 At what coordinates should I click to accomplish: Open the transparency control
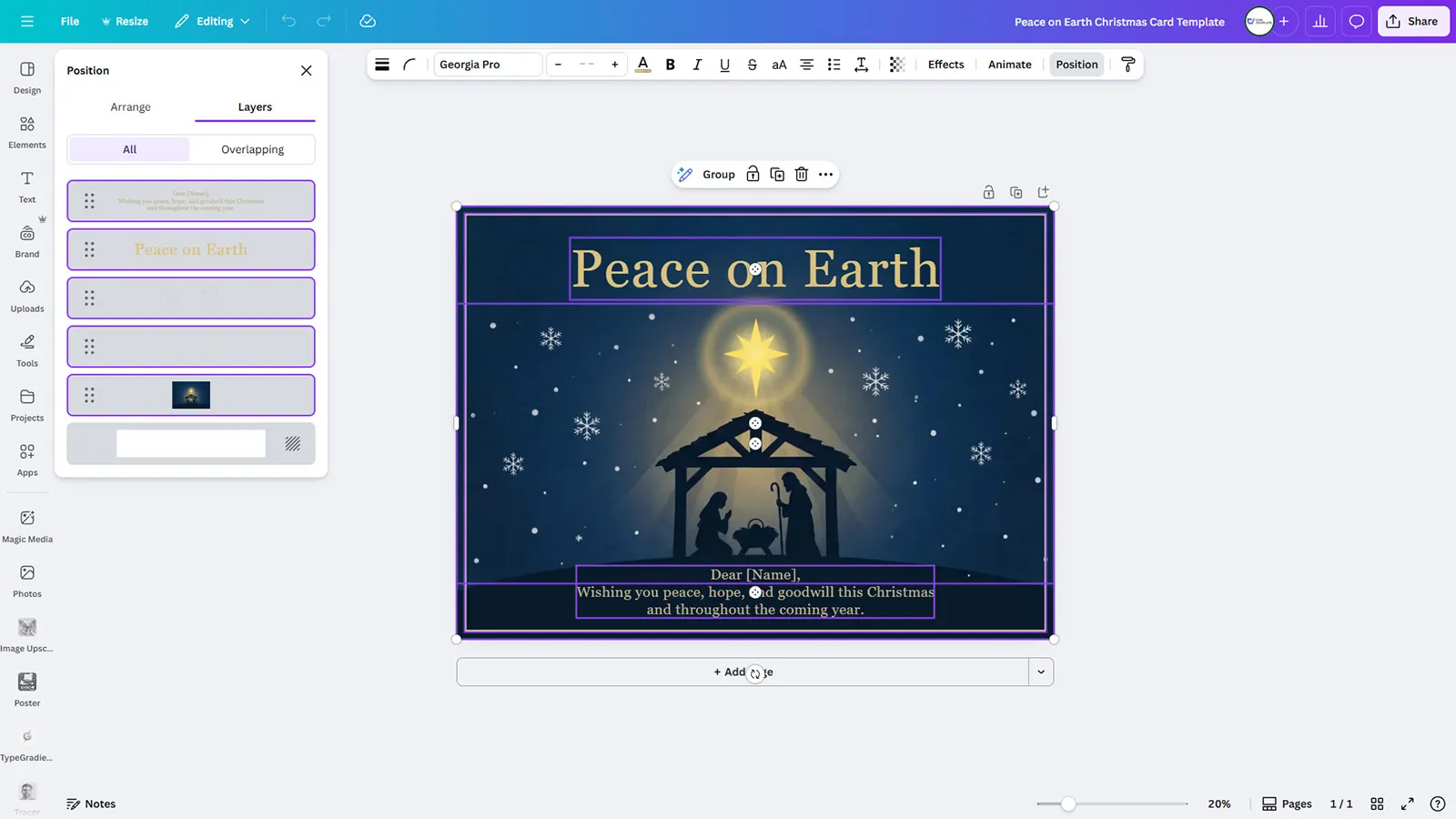pyautogui.click(x=897, y=65)
